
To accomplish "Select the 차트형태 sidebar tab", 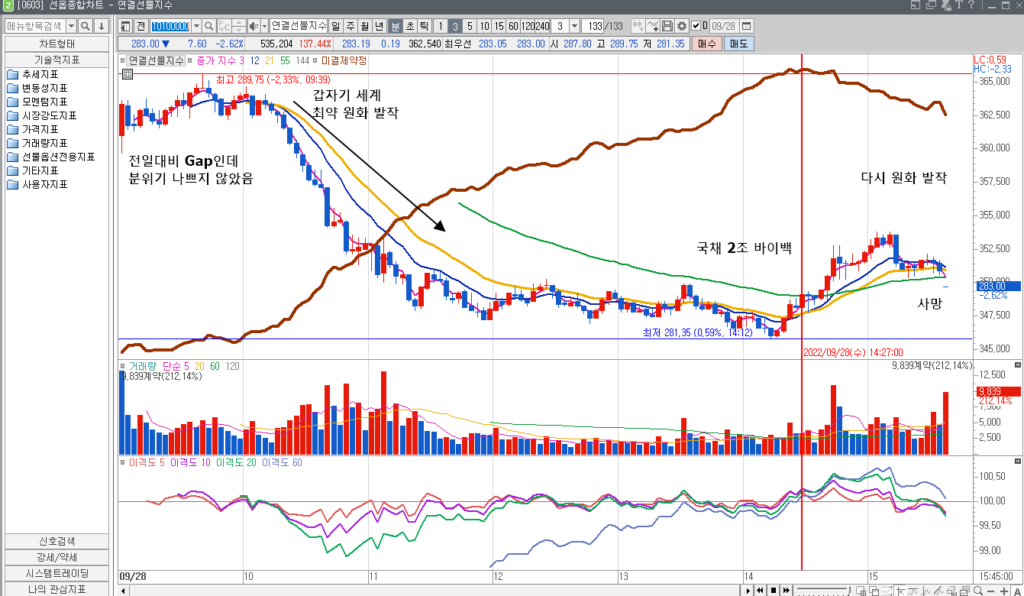I will pyautogui.click(x=55, y=44).
